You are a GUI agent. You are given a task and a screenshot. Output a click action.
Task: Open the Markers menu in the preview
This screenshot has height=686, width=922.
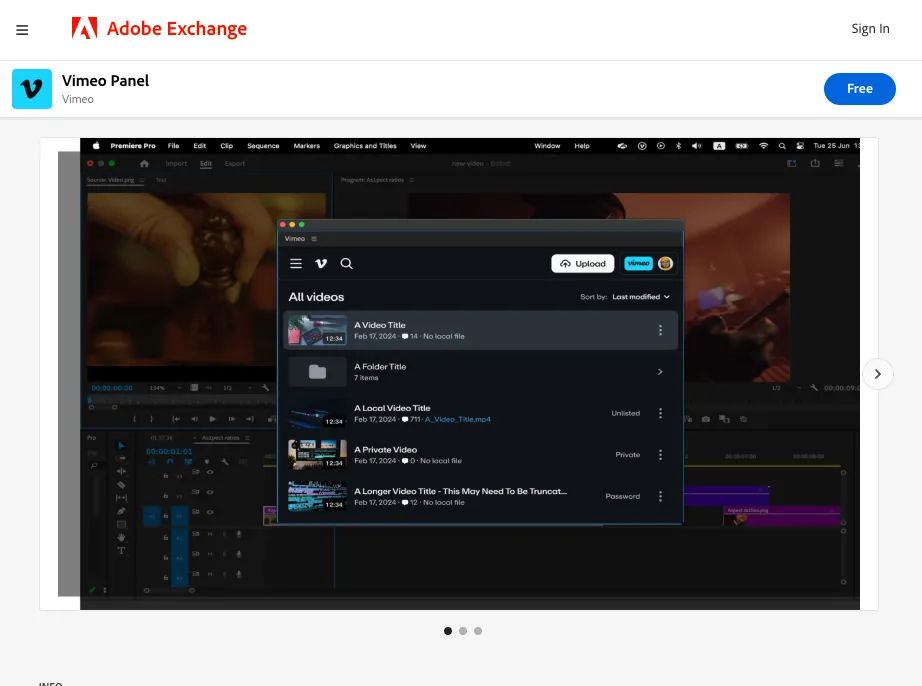point(307,146)
